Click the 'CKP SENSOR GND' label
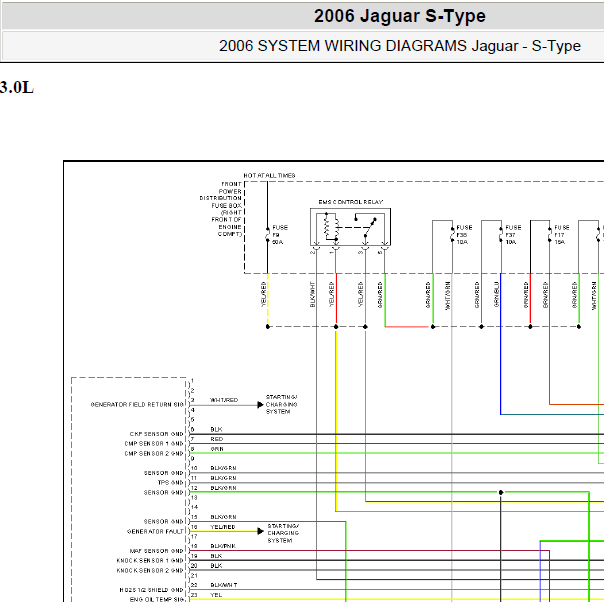The height and width of the screenshot is (602, 604). [x=157, y=434]
